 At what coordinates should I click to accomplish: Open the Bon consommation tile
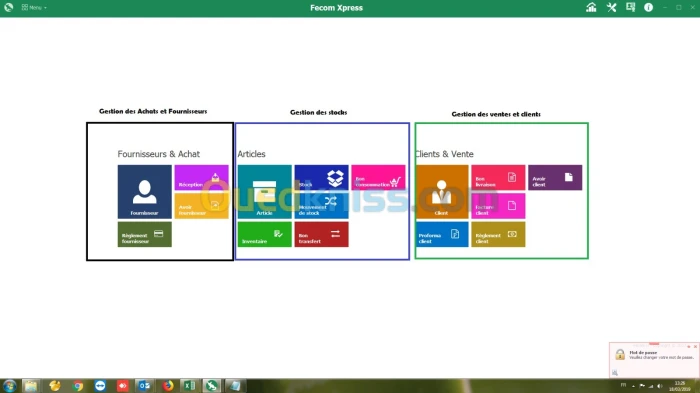coord(378,177)
